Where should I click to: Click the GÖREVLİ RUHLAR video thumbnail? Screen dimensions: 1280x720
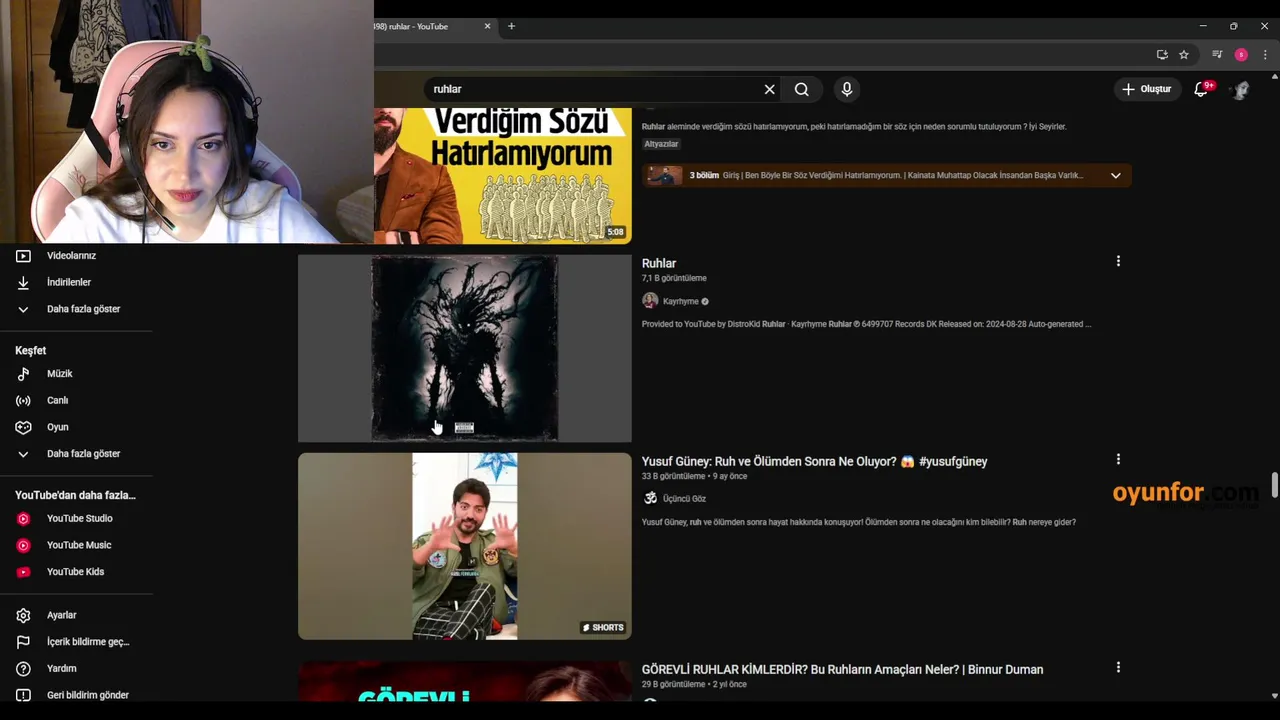(x=465, y=681)
